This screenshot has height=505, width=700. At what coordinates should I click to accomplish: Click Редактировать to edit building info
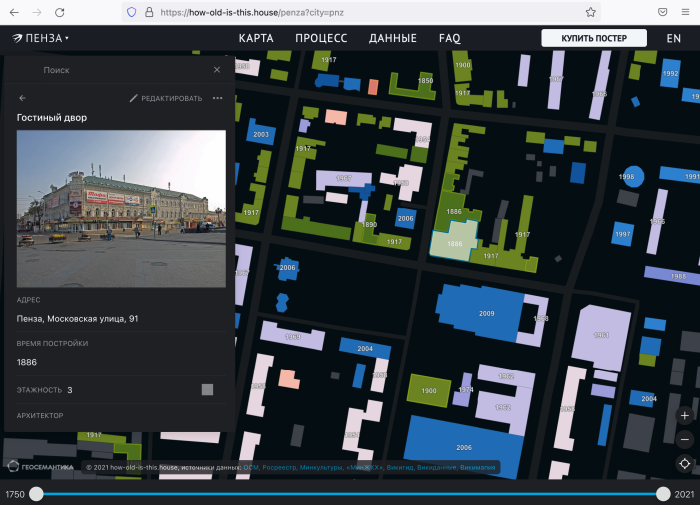click(x=165, y=98)
